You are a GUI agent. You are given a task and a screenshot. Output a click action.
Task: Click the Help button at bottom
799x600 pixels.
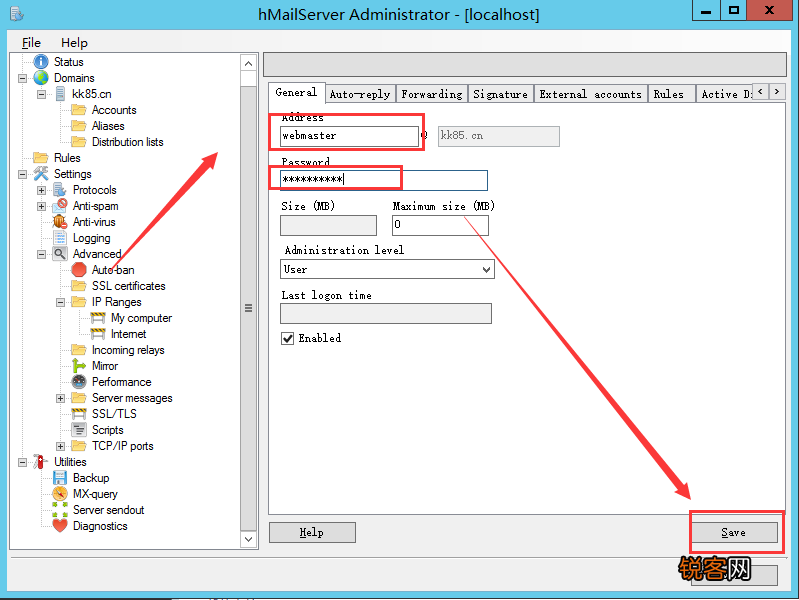coord(312,533)
